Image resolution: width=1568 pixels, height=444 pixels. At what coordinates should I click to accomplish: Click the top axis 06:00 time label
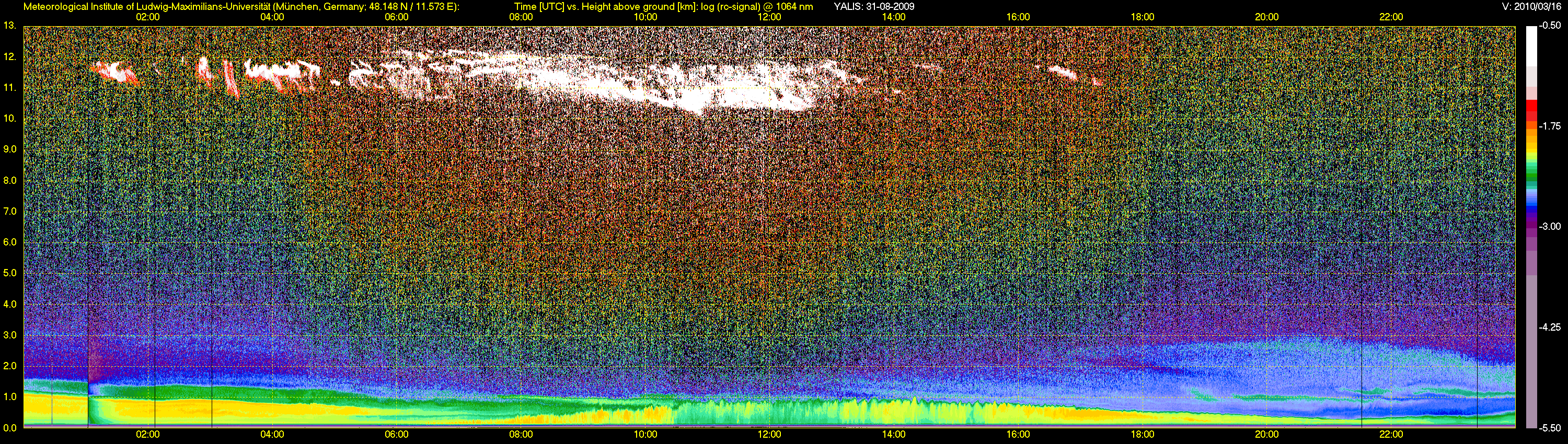coord(396,17)
